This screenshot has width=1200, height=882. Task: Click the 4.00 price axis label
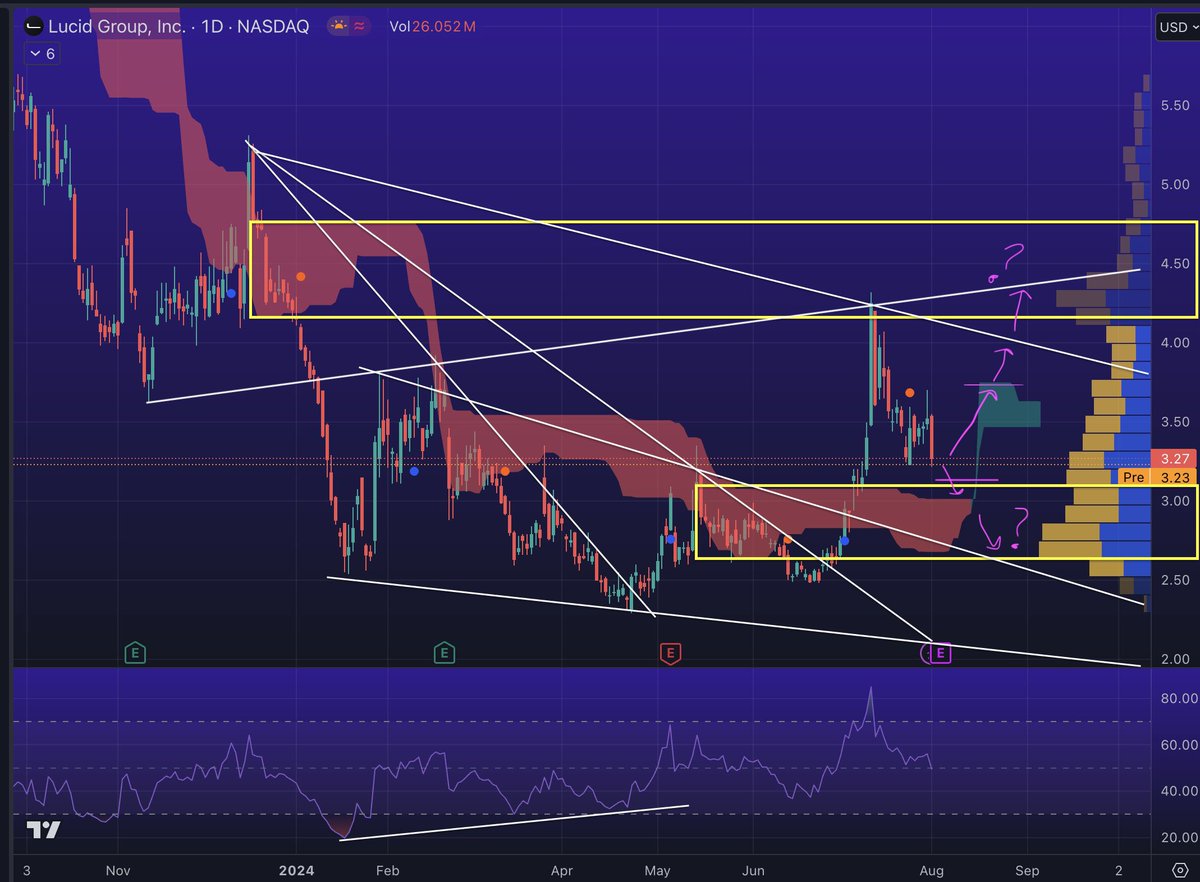(1175, 343)
